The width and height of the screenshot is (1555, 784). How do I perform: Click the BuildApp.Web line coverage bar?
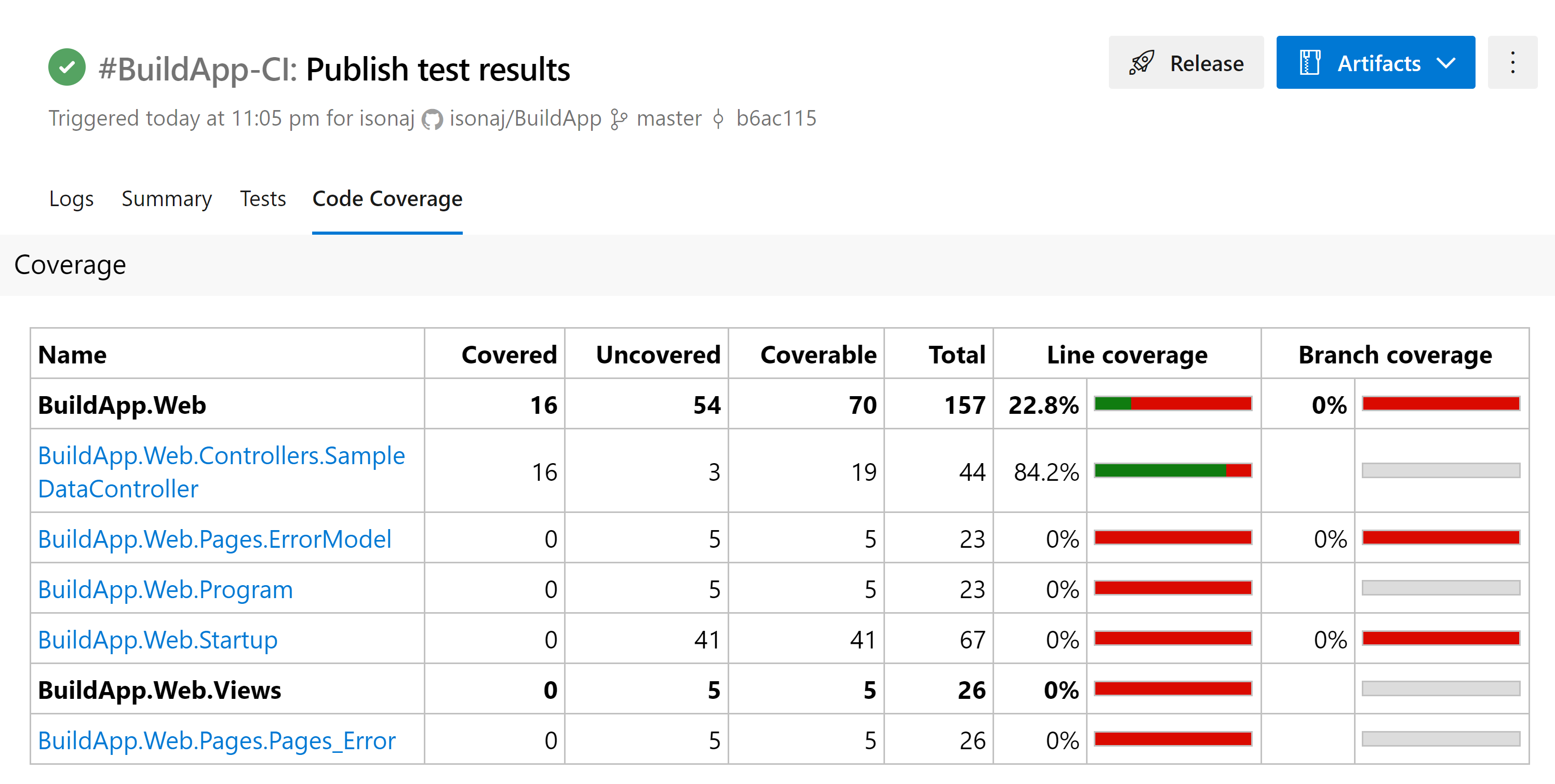(1173, 404)
